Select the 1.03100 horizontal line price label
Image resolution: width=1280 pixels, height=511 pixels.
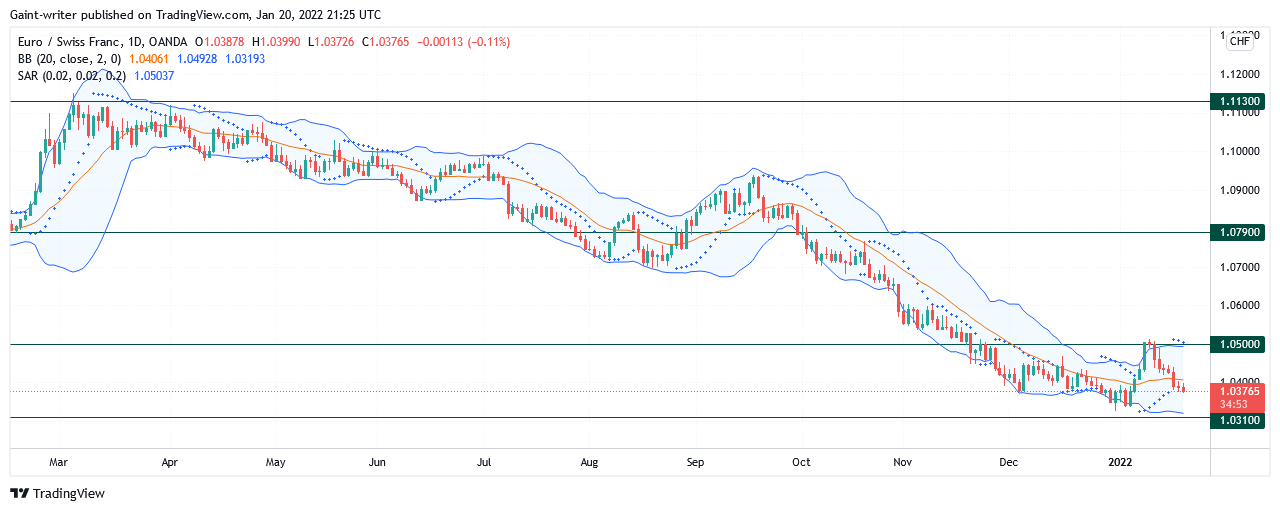click(x=1240, y=421)
